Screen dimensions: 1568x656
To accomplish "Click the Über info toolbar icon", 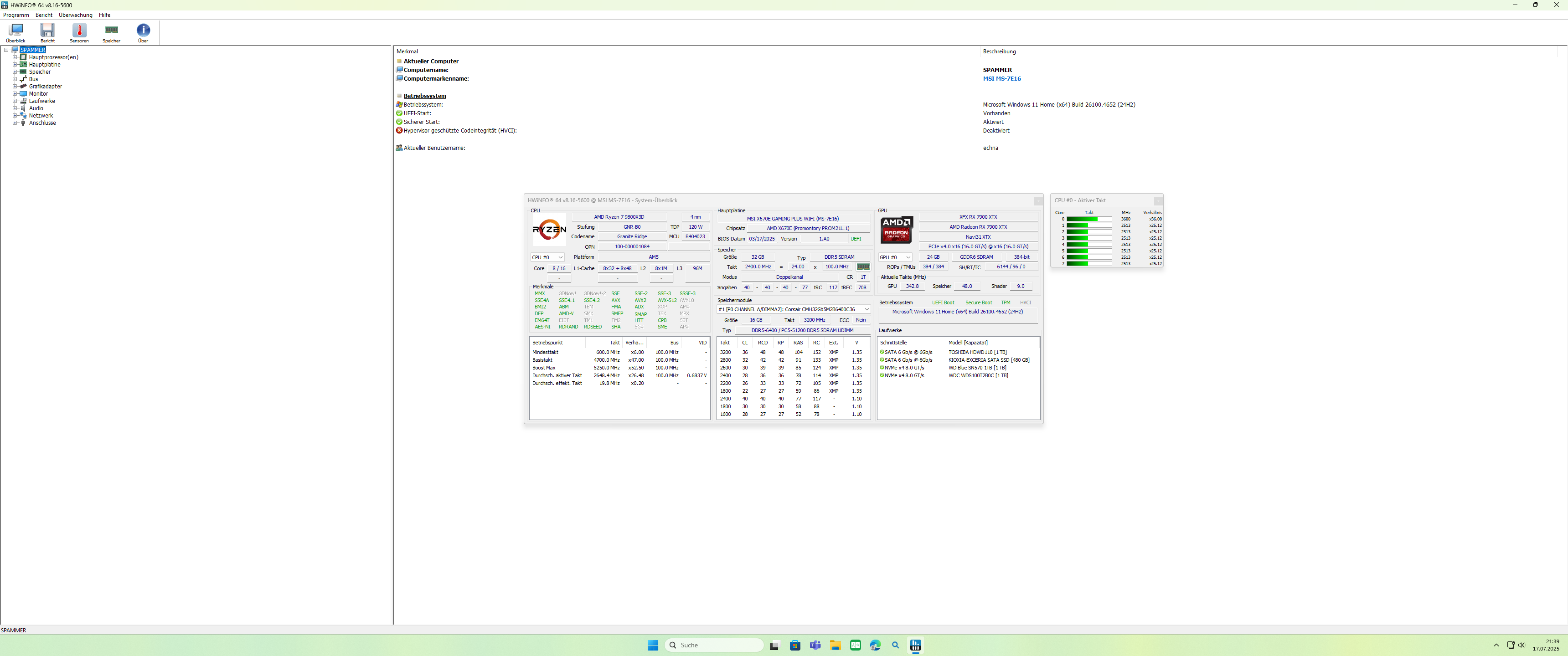I will point(143,31).
